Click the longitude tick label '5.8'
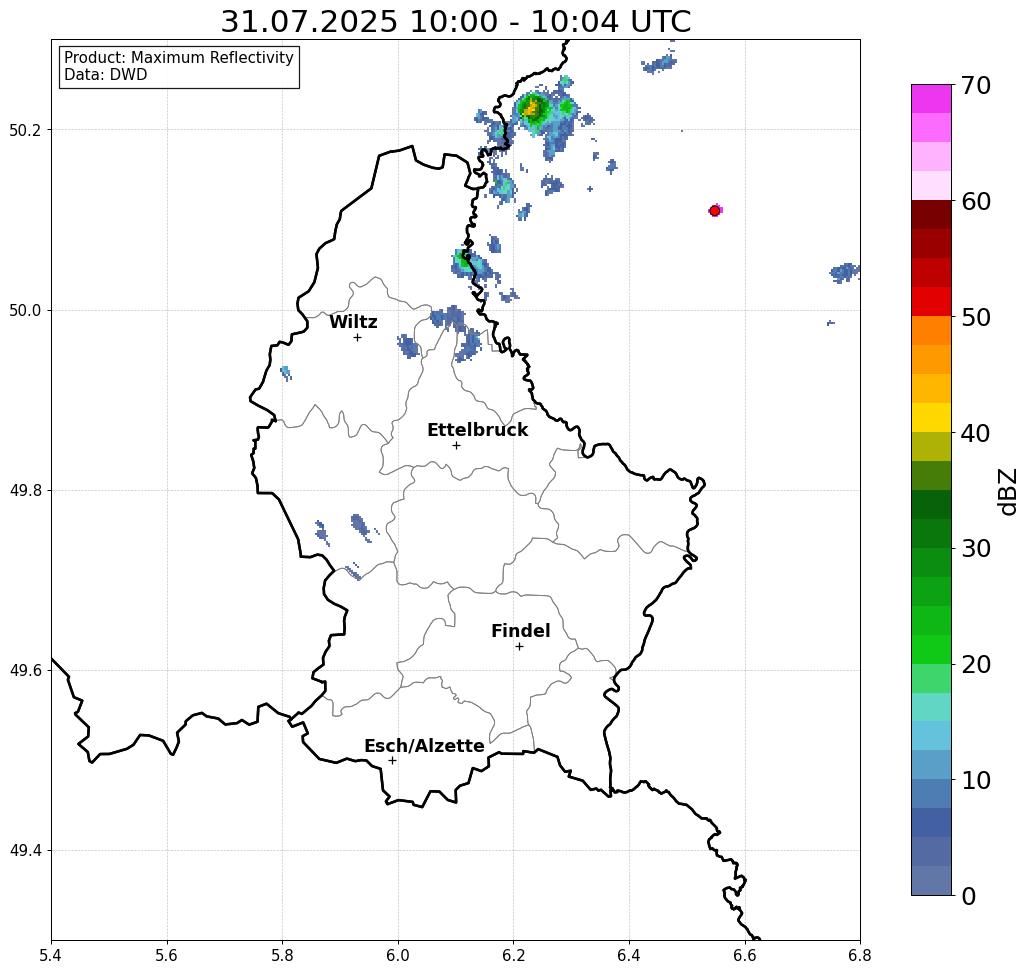This screenshot has width=1029, height=973. [x=282, y=955]
